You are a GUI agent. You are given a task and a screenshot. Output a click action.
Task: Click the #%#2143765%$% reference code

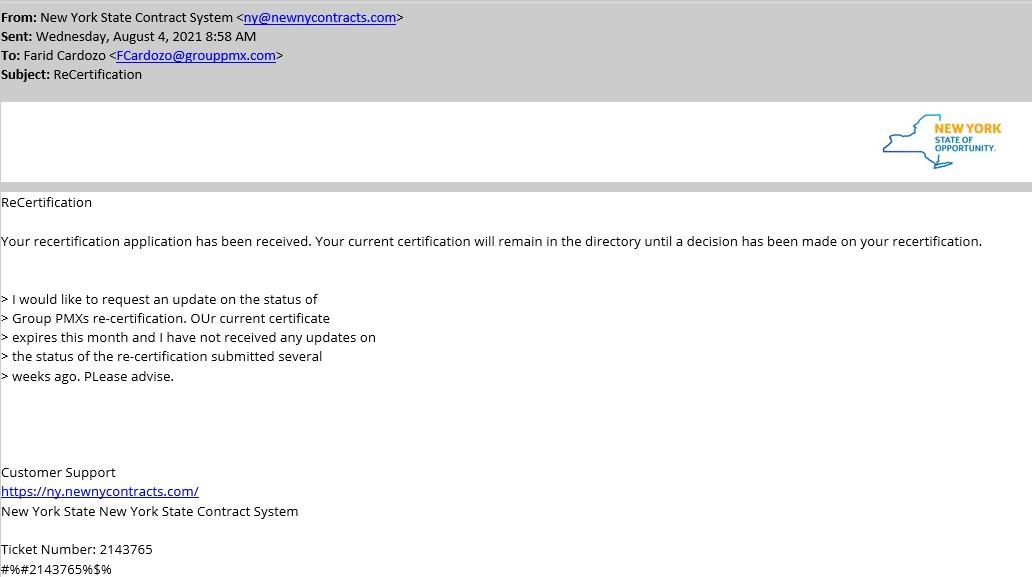click(x=57, y=569)
